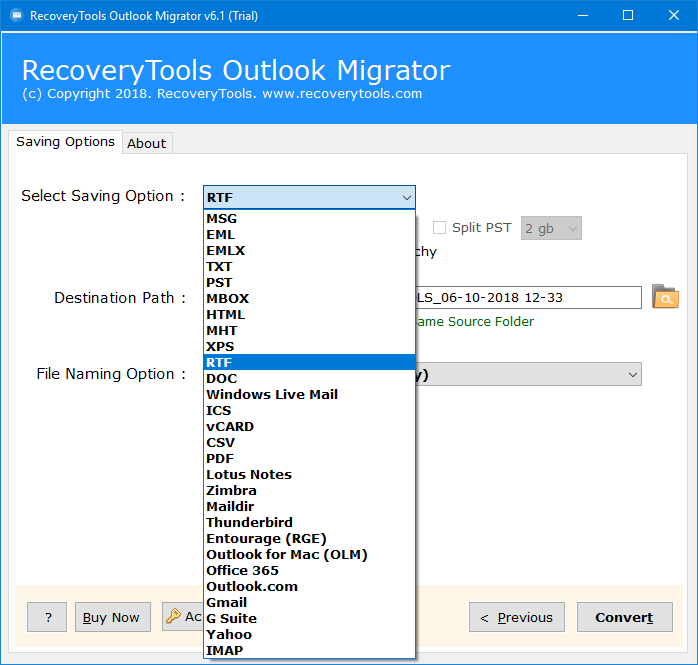
Task: Select Office 365 saving option
Action: [x=309, y=571]
